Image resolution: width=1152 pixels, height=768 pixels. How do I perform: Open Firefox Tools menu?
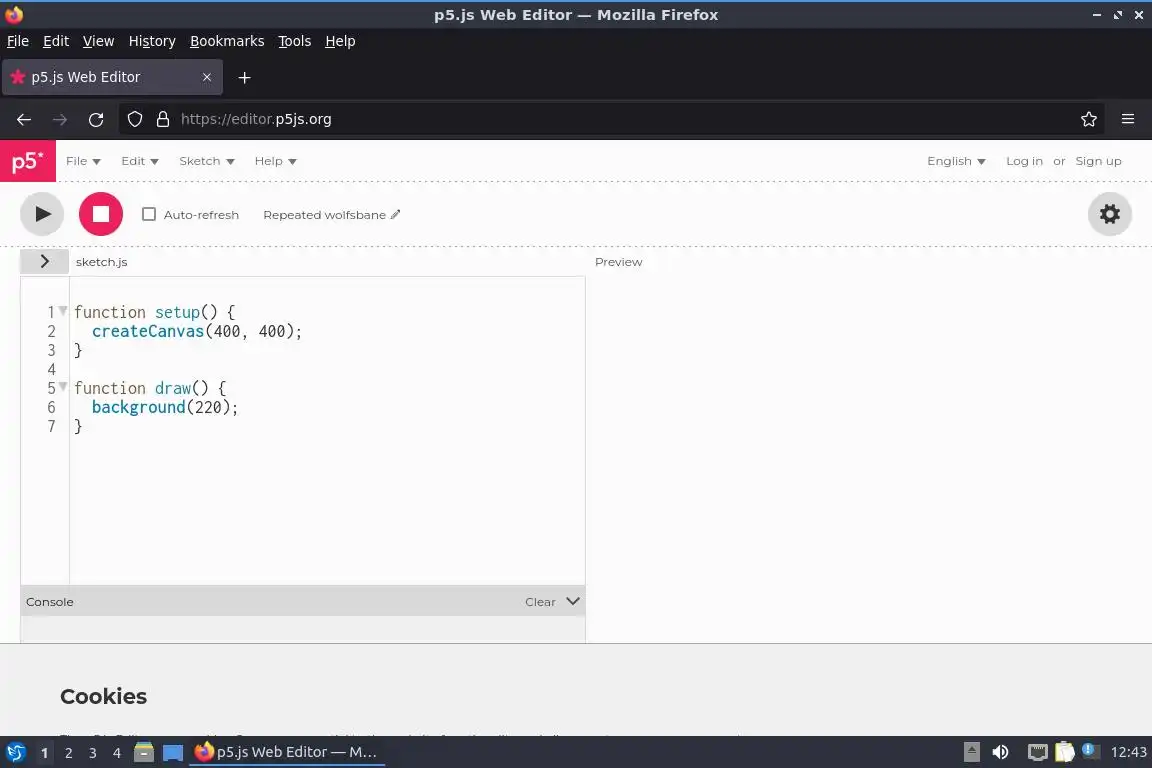coord(295,41)
